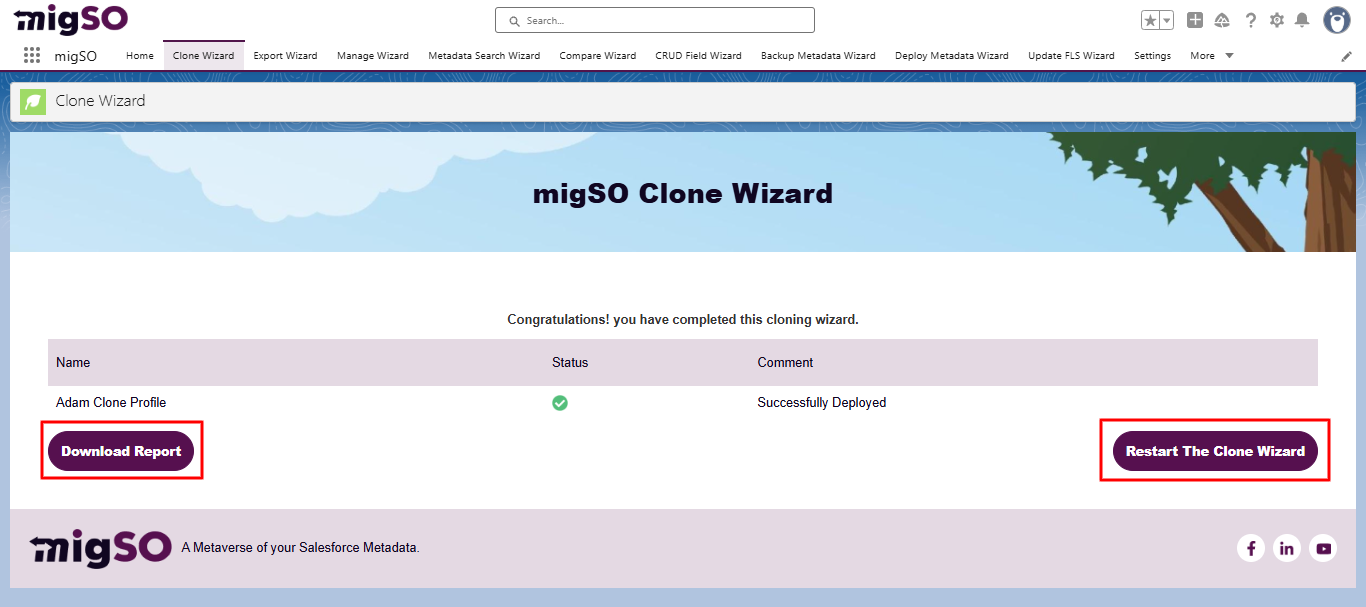Click the Favorites star icon

[1150, 20]
